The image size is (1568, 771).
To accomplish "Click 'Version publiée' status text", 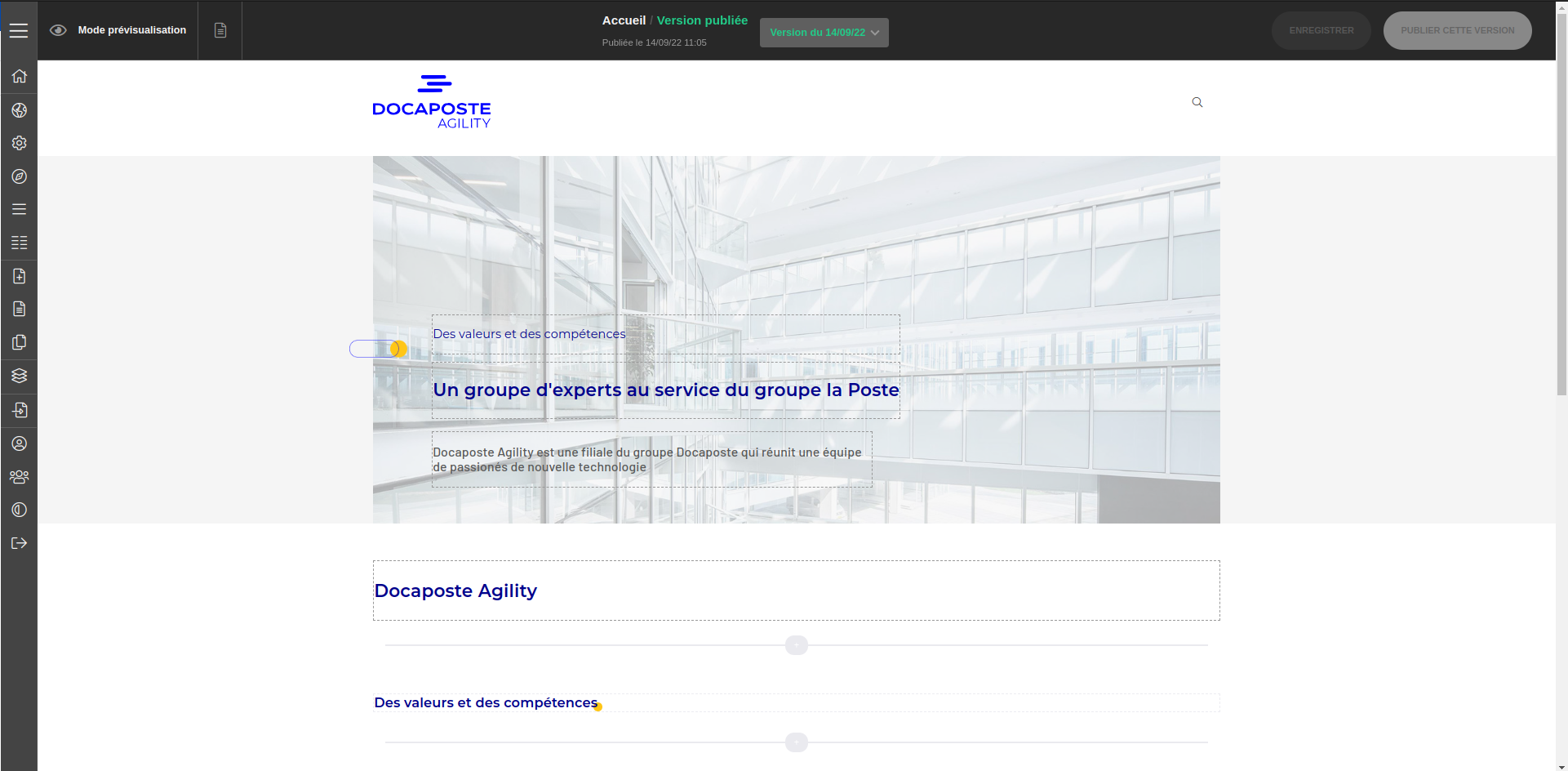I will (702, 20).
